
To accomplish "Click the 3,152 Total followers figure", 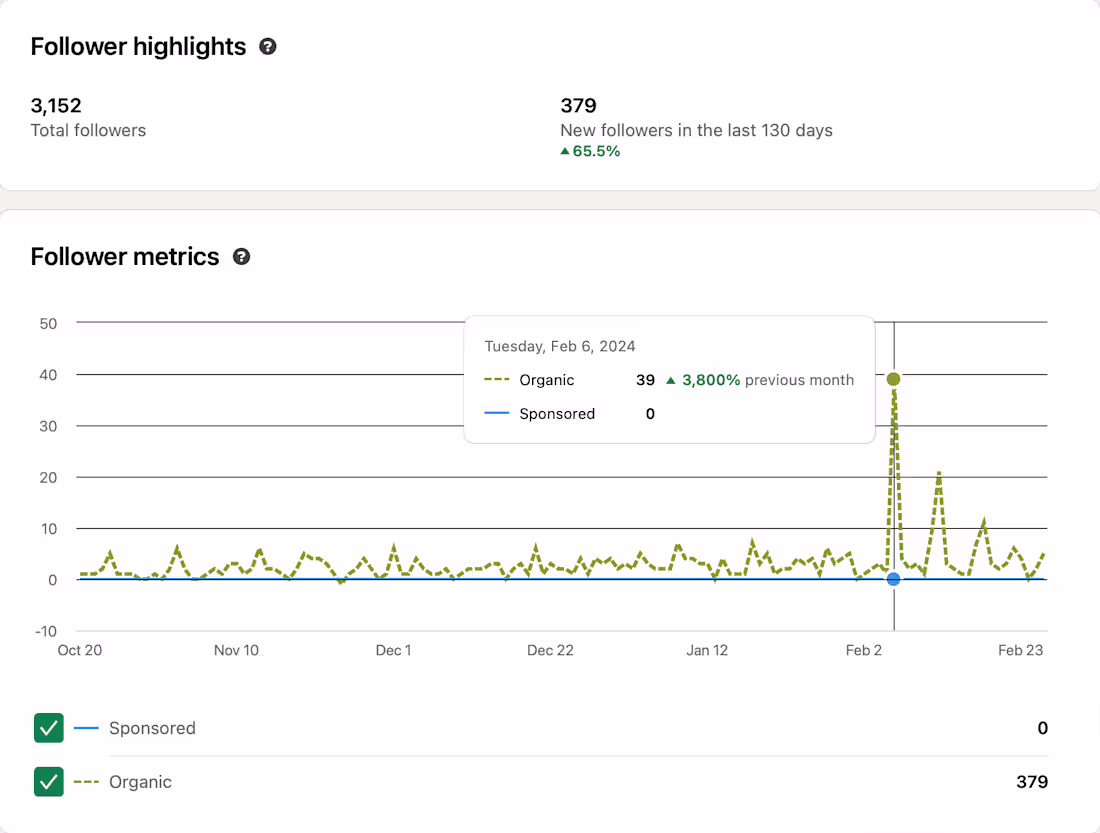I will [56, 105].
